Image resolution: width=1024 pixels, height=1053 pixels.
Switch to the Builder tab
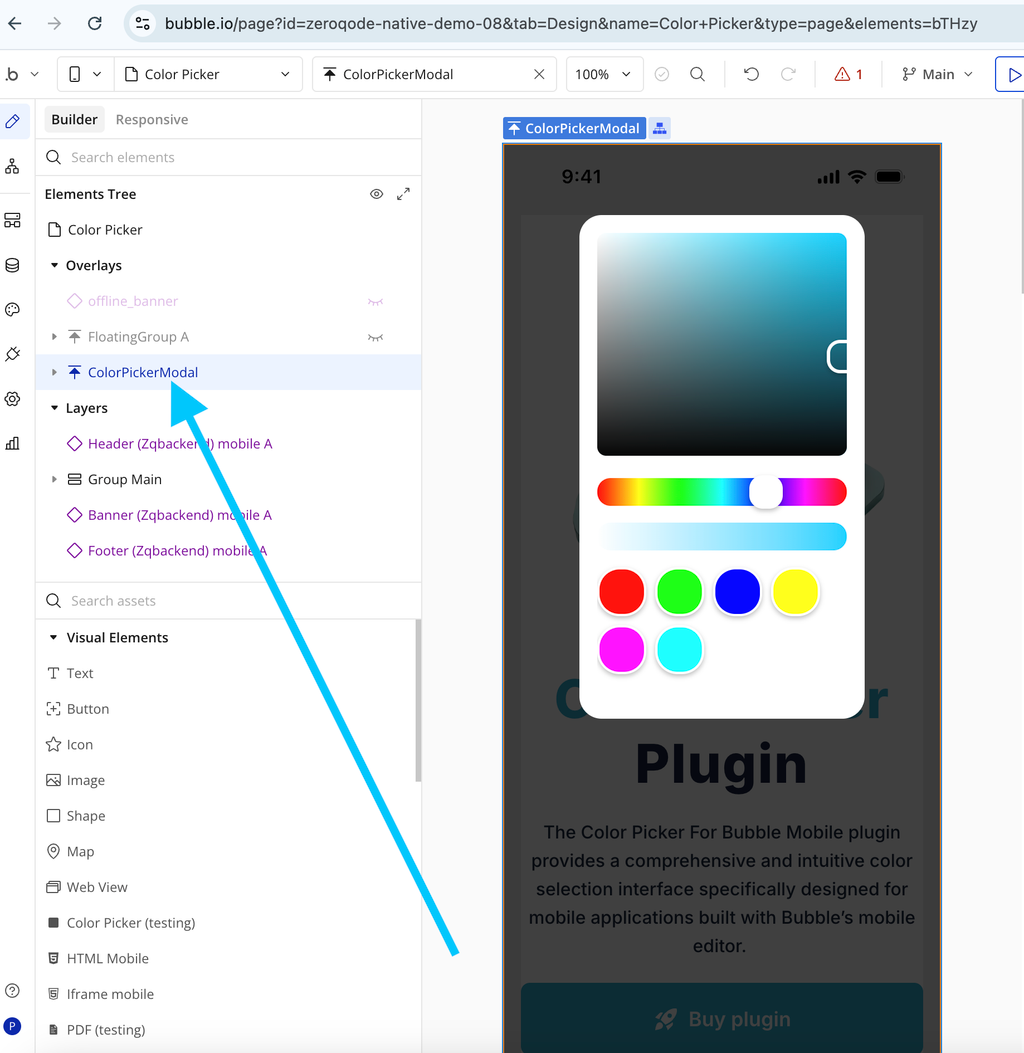click(x=75, y=120)
